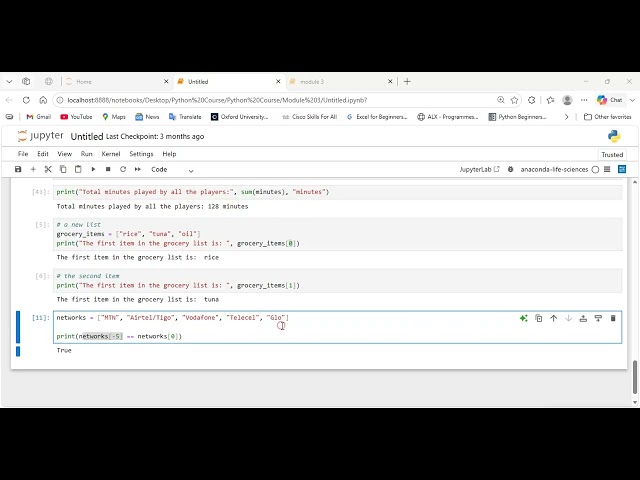The image size is (640, 480).
Task: Expand more bookmarks with the chevron
Action: 566,117
